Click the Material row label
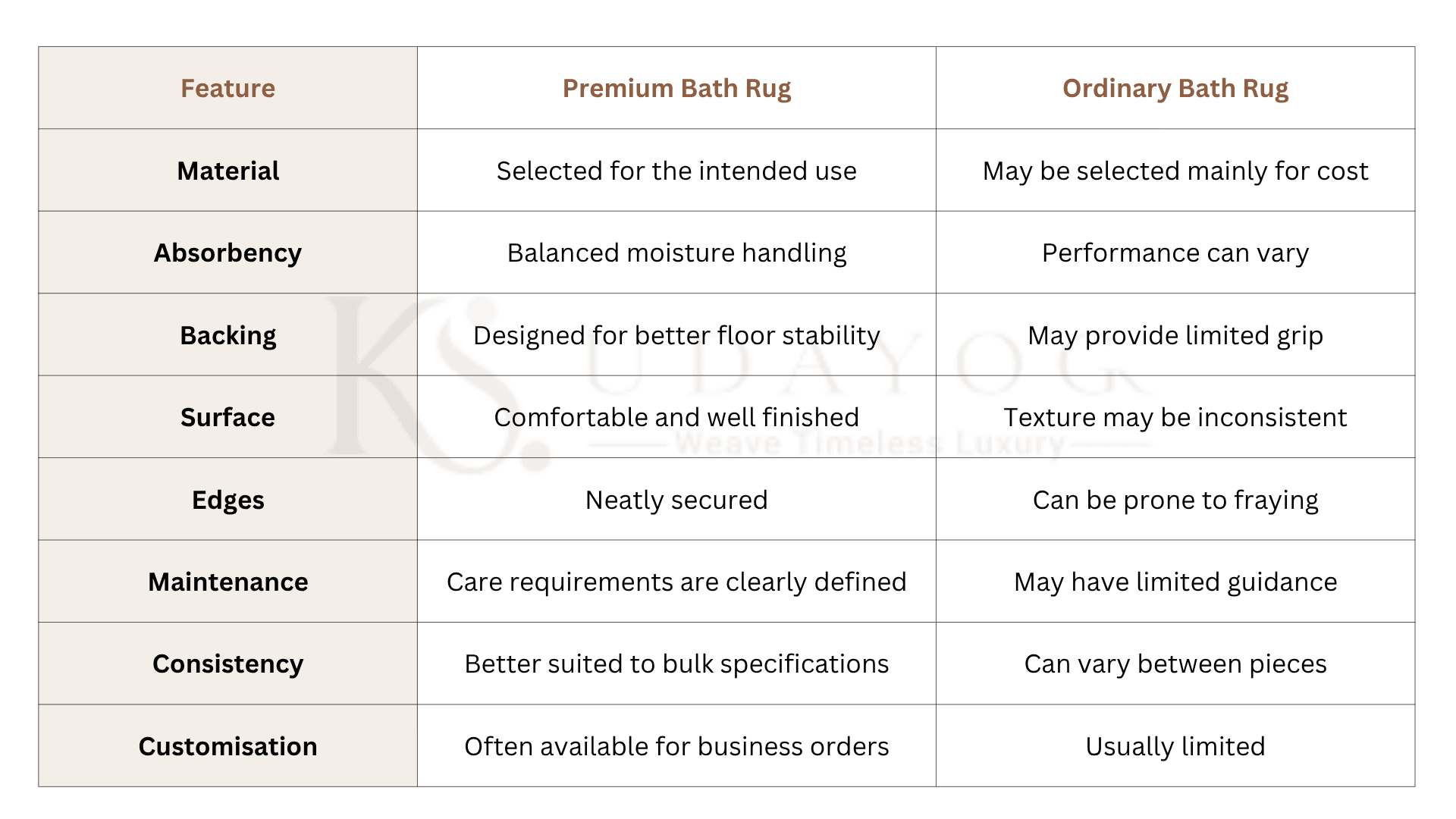Image resolution: width=1456 pixels, height=819 pixels. [x=227, y=171]
